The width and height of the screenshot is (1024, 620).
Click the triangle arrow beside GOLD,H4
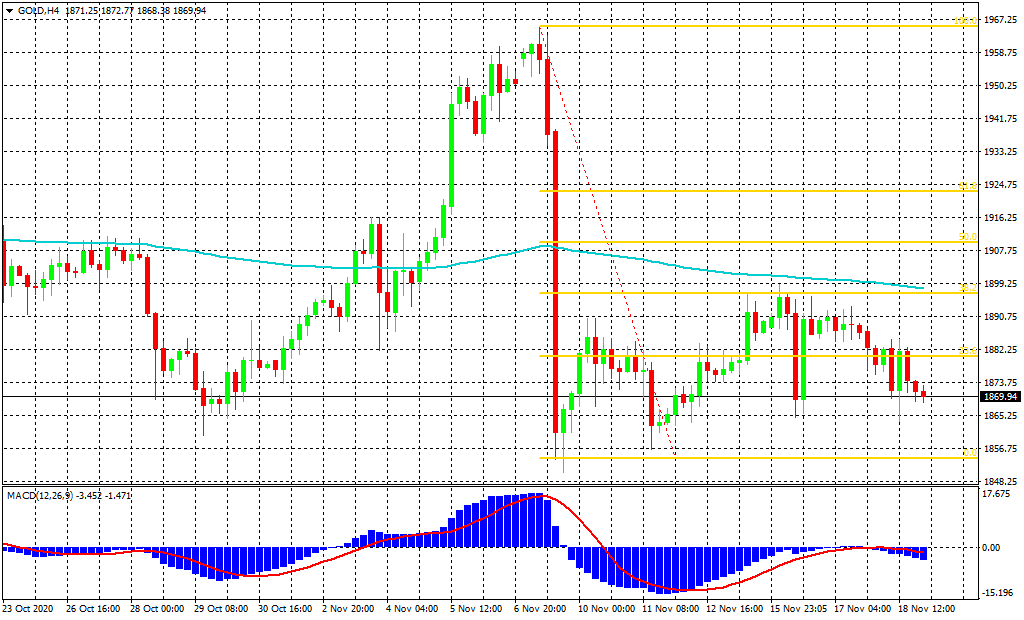point(9,10)
